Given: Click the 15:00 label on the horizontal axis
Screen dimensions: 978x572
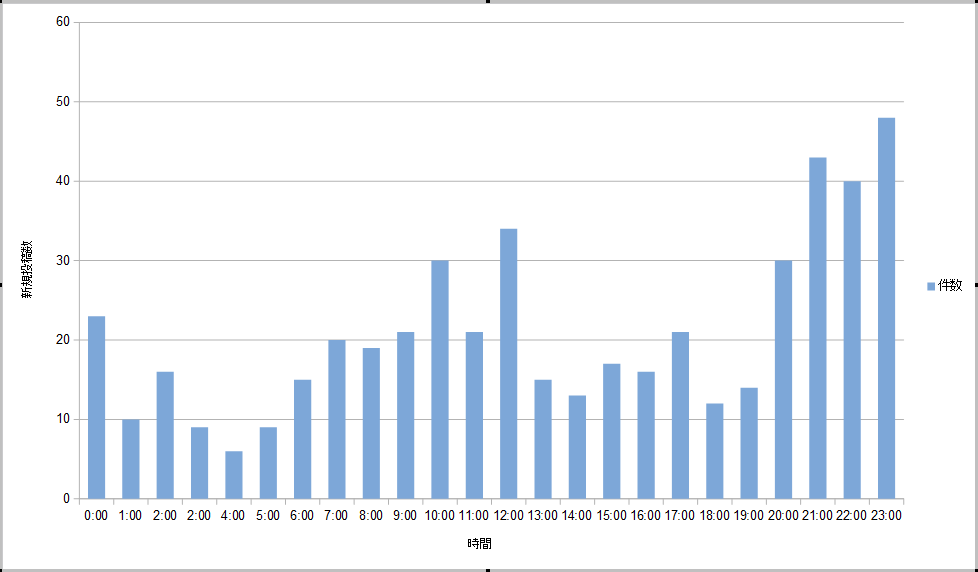Looking at the screenshot, I should pyautogui.click(x=611, y=516).
